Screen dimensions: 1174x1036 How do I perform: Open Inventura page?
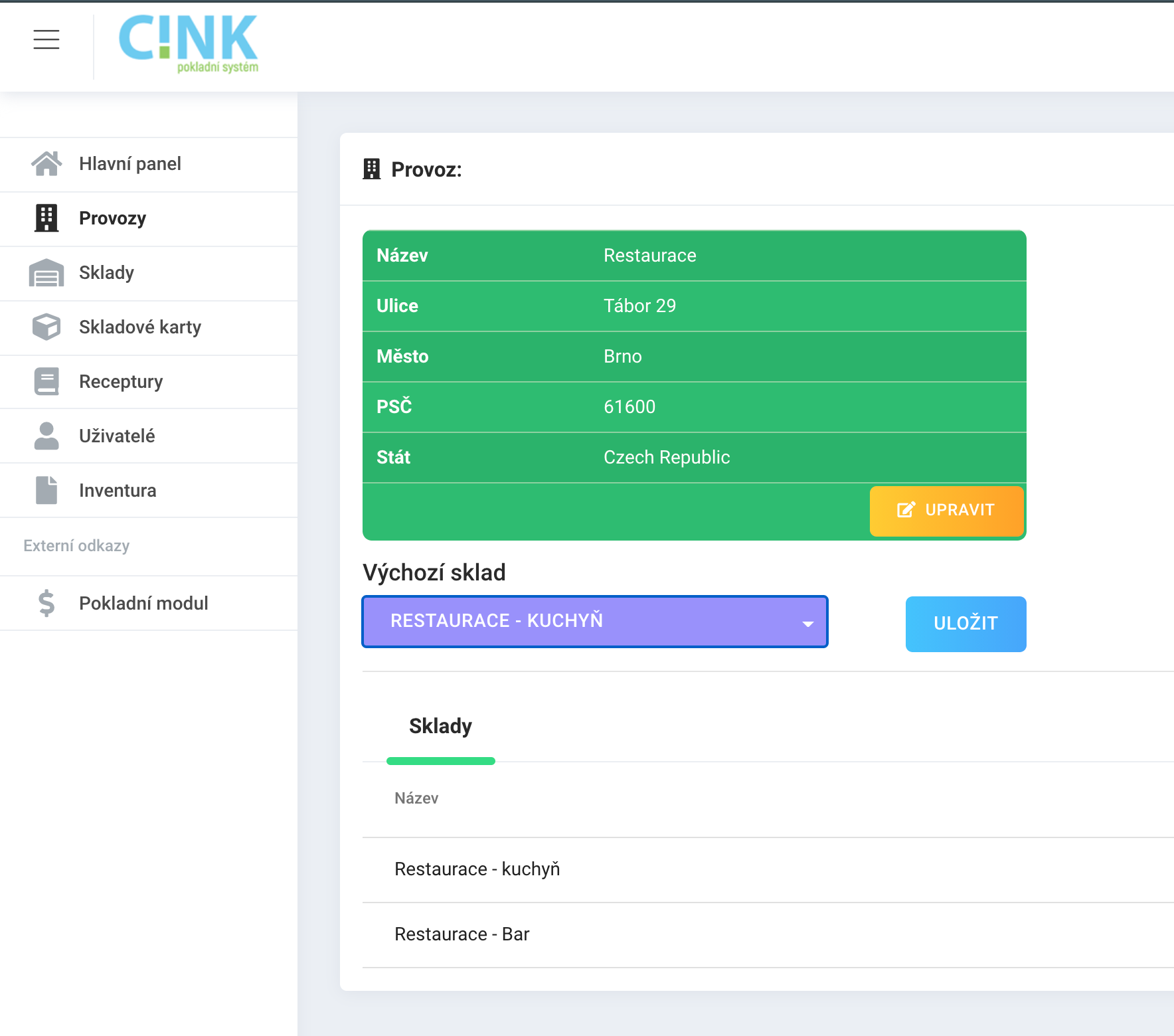(149, 490)
